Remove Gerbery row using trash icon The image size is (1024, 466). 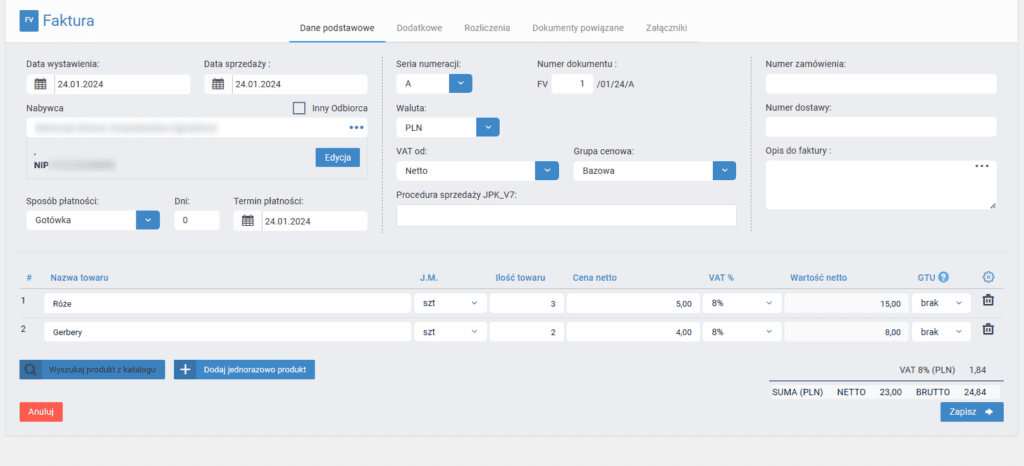point(987,330)
